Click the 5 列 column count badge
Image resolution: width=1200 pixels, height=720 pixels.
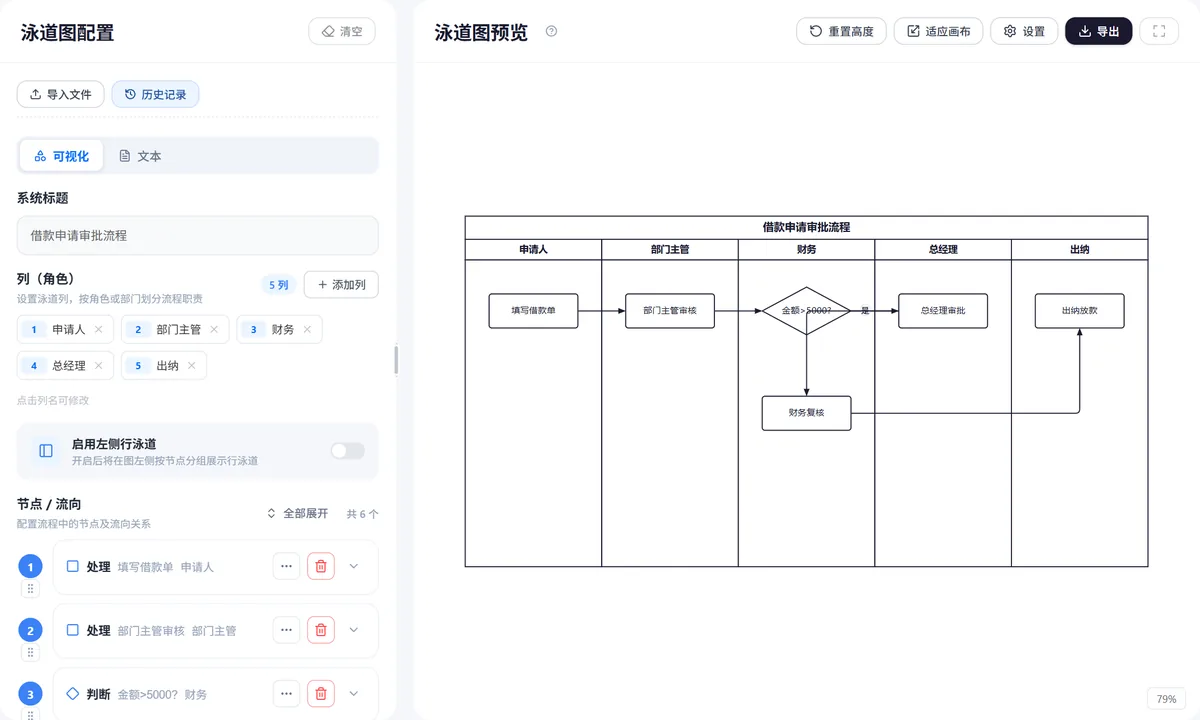(278, 285)
